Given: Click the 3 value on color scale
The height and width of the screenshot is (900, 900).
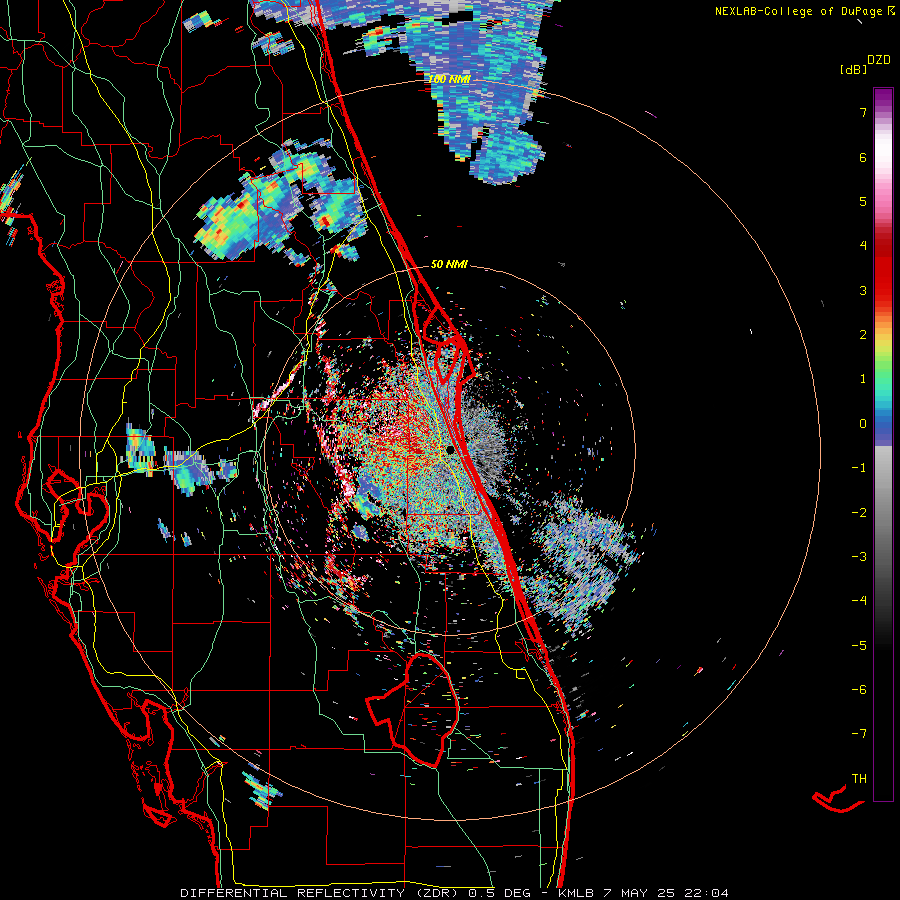Looking at the screenshot, I should point(863,290).
